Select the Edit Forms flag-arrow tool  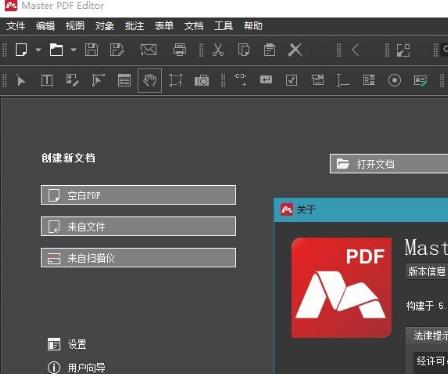98,80
